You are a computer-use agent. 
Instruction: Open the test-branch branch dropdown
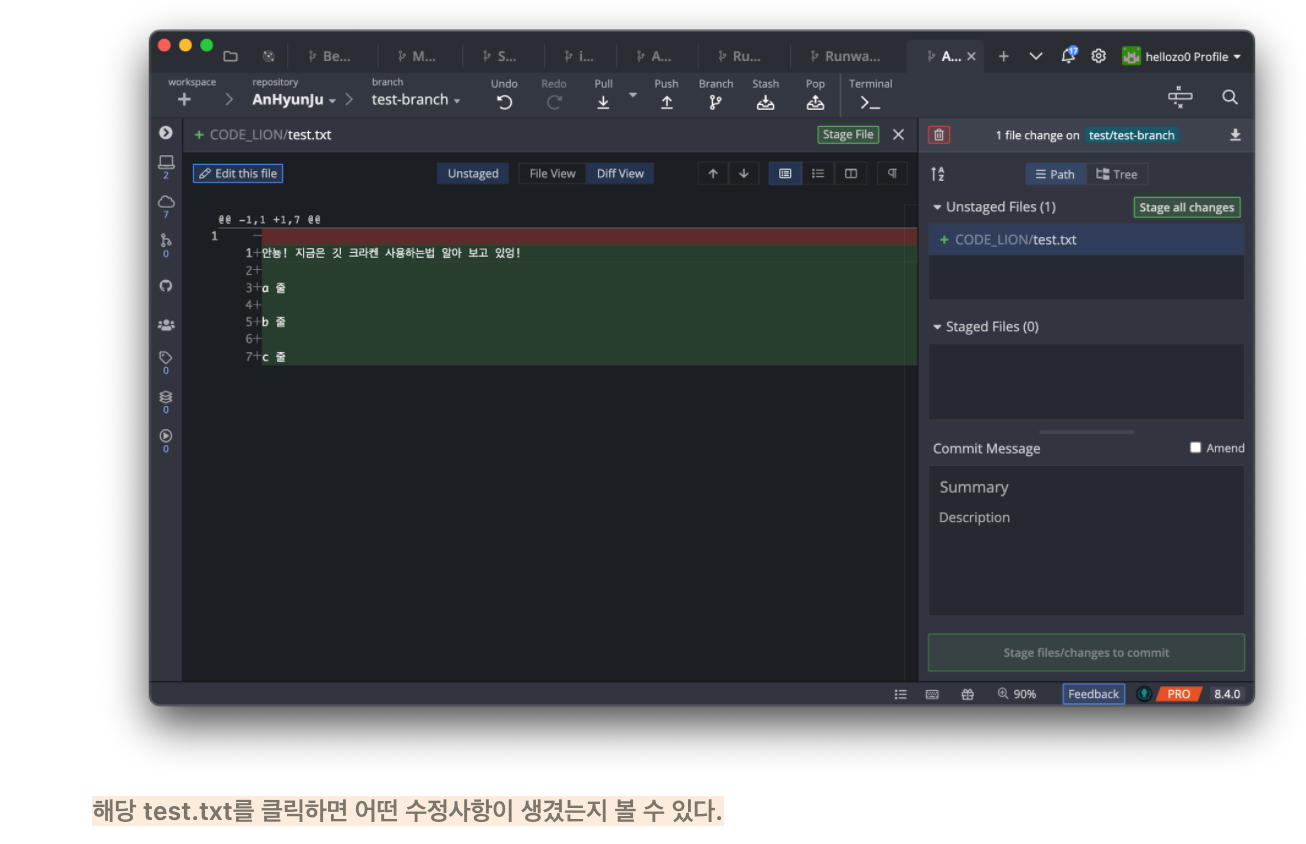click(416, 100)
